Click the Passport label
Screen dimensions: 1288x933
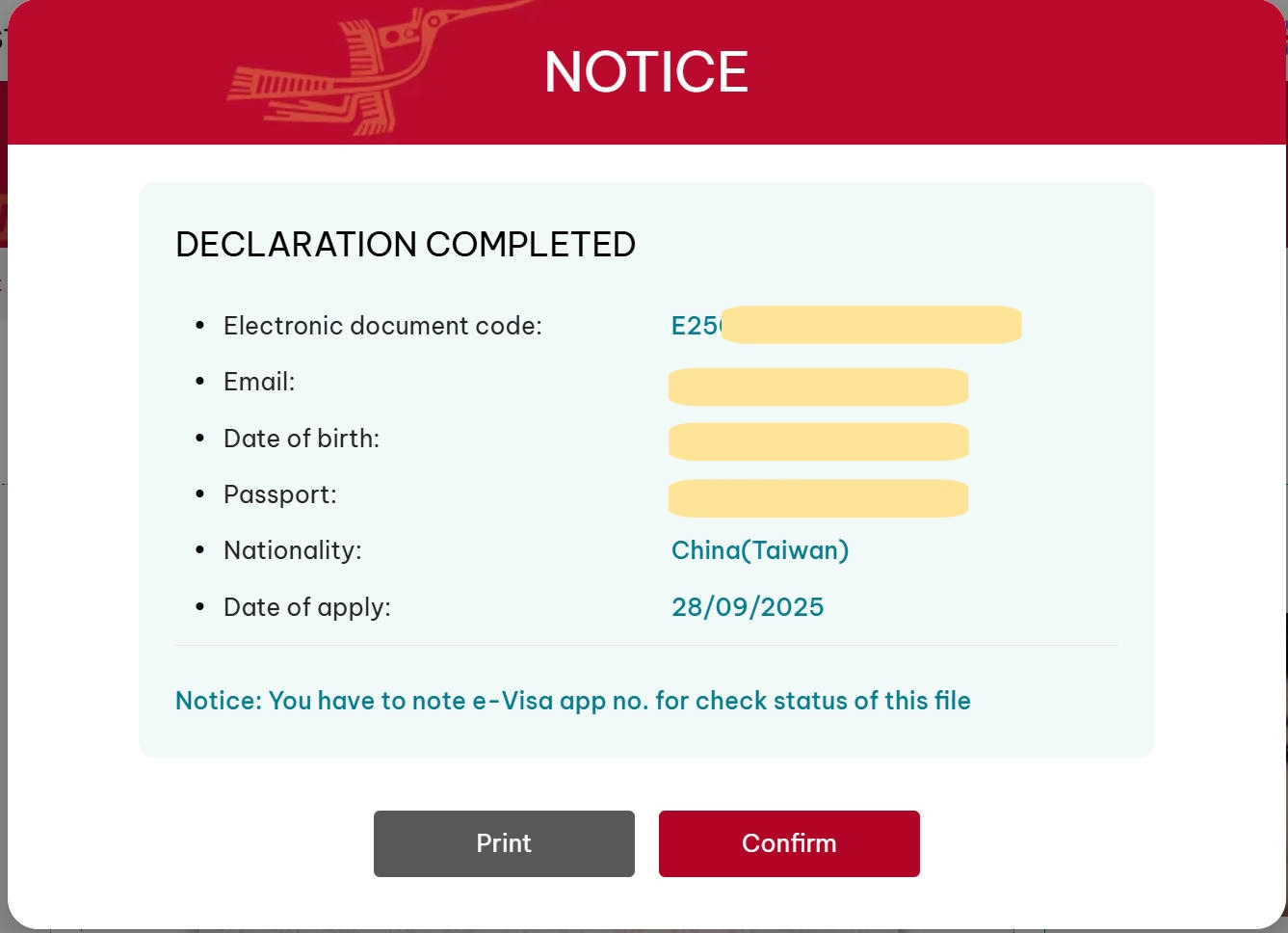[x=280, y=494]
